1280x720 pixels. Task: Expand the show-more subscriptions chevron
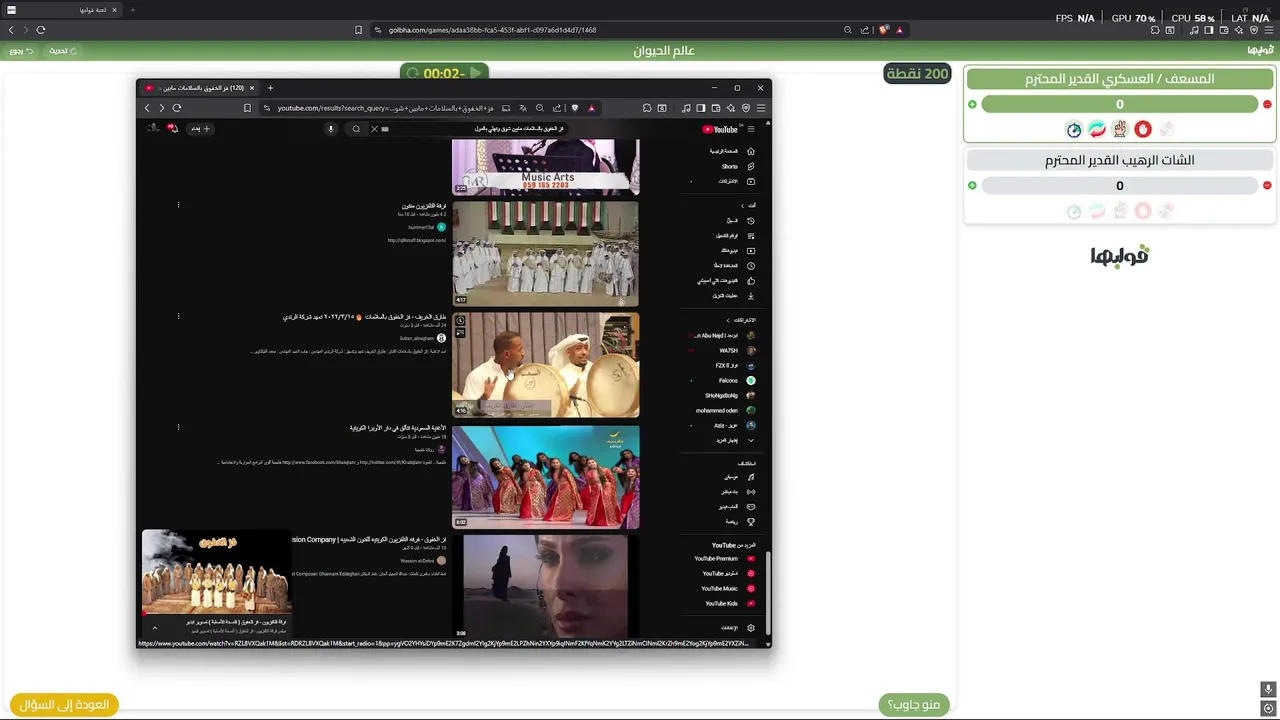click(750, 440)
